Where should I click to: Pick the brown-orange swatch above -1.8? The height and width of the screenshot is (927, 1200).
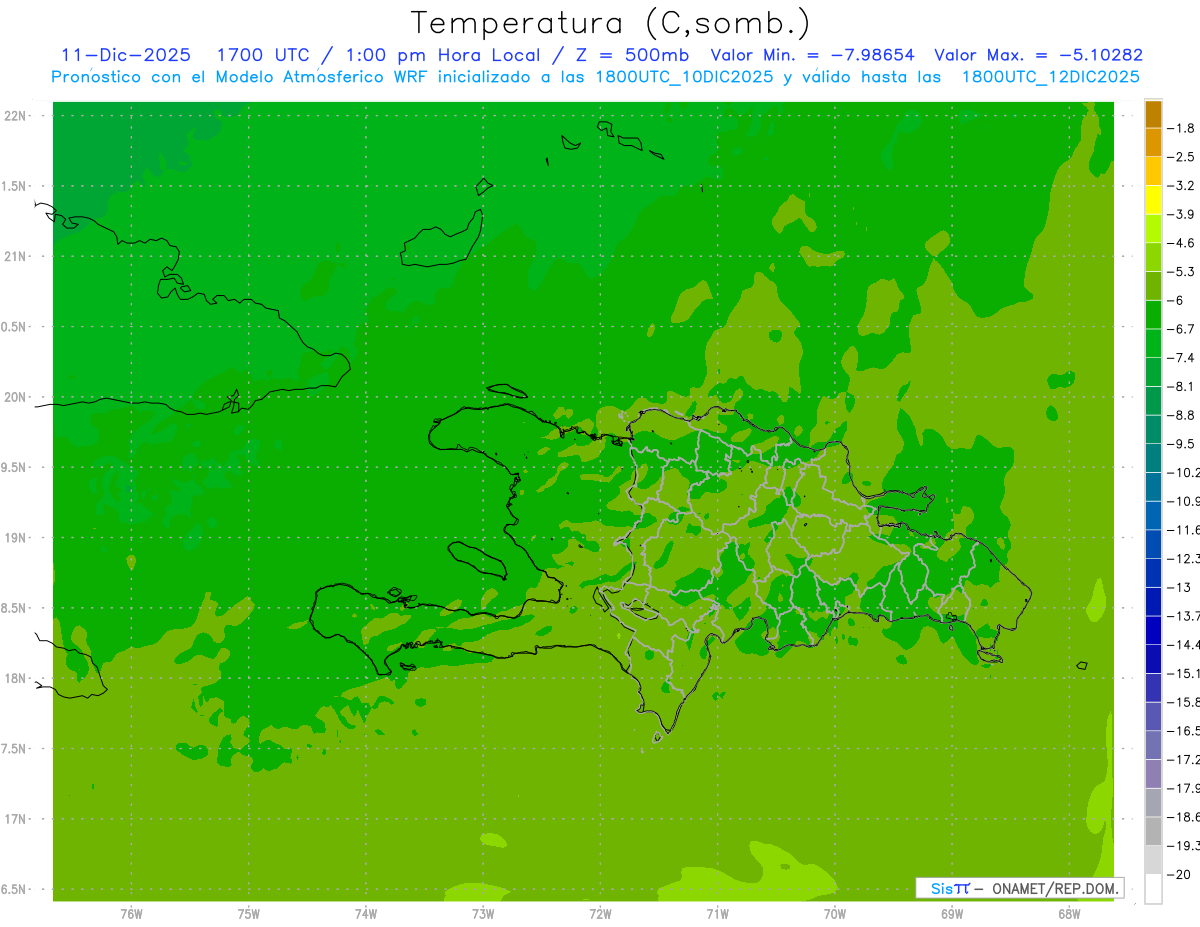click(1153, 114)
